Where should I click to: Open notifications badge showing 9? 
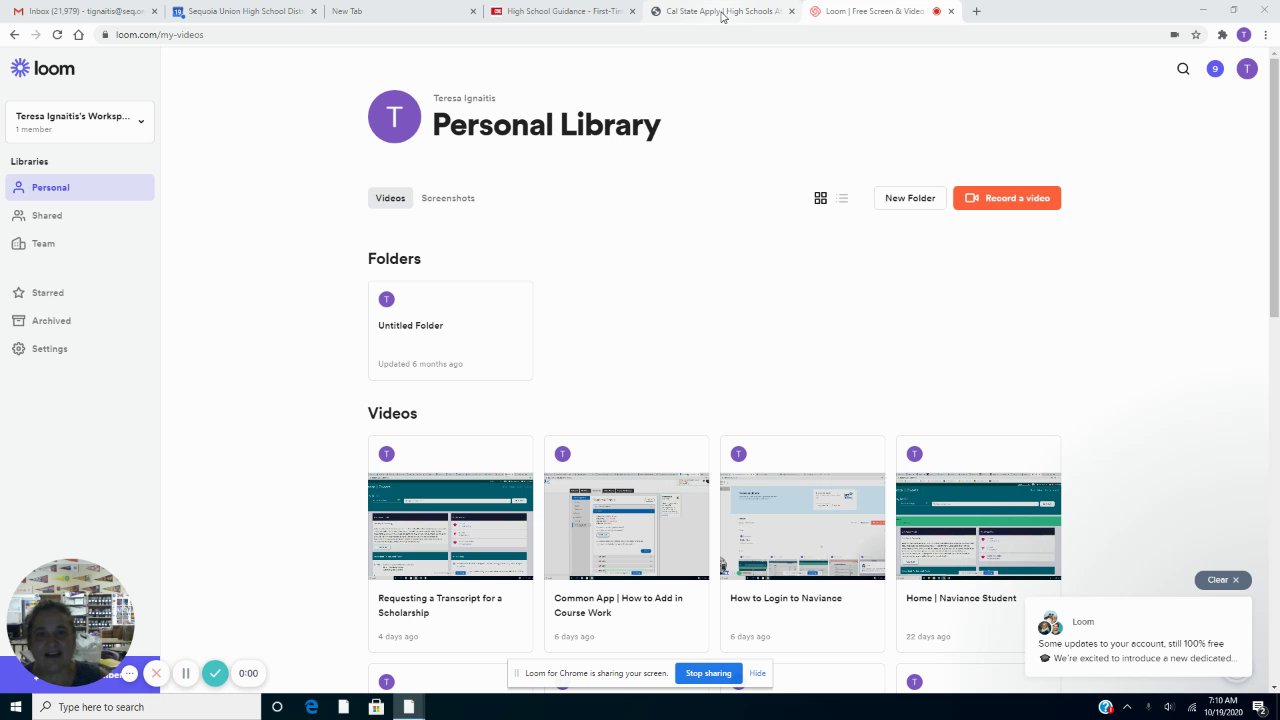tap(1215, 69)
